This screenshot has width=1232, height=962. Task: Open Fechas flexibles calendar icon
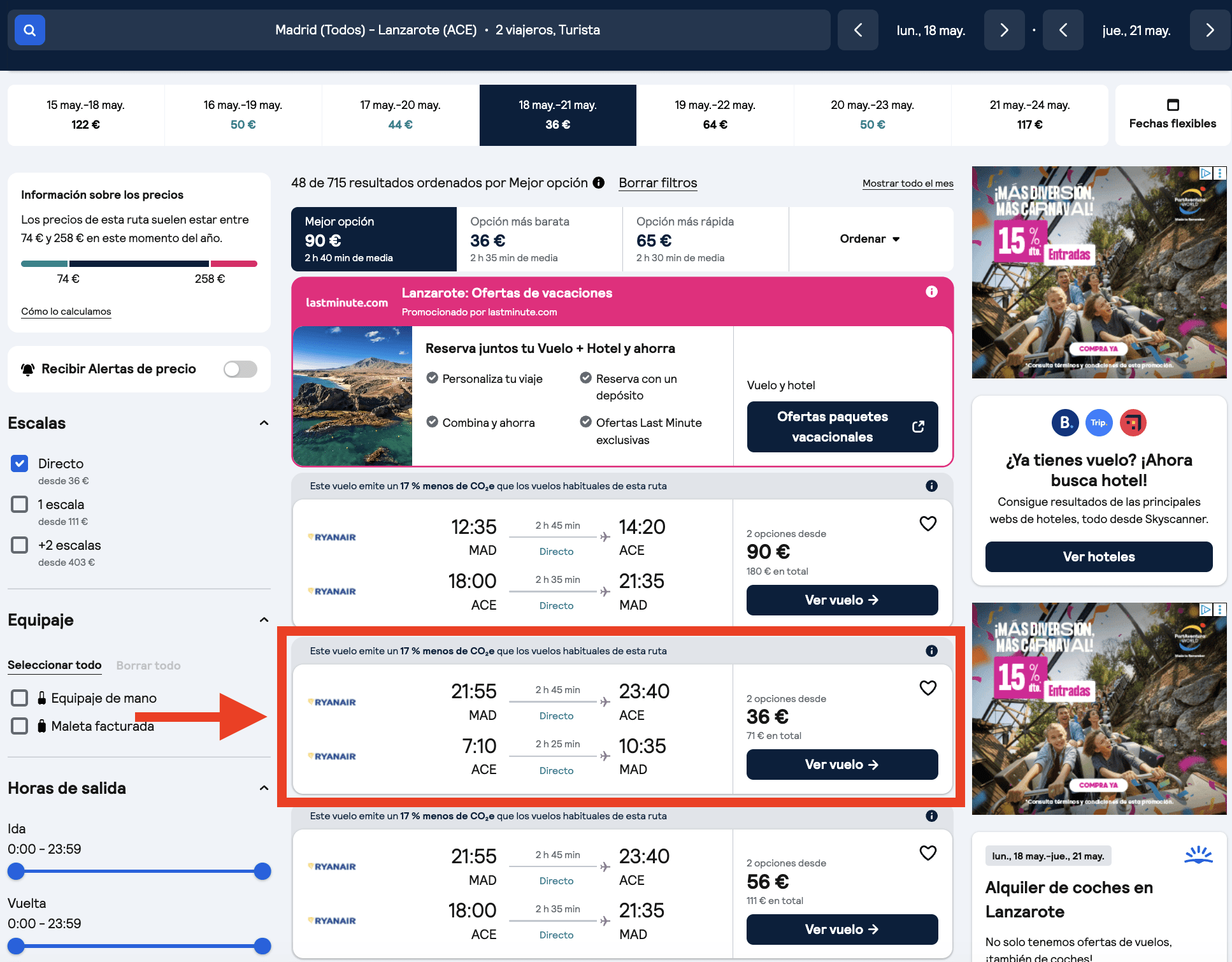pyautogui.click(x=1173, y=104)
